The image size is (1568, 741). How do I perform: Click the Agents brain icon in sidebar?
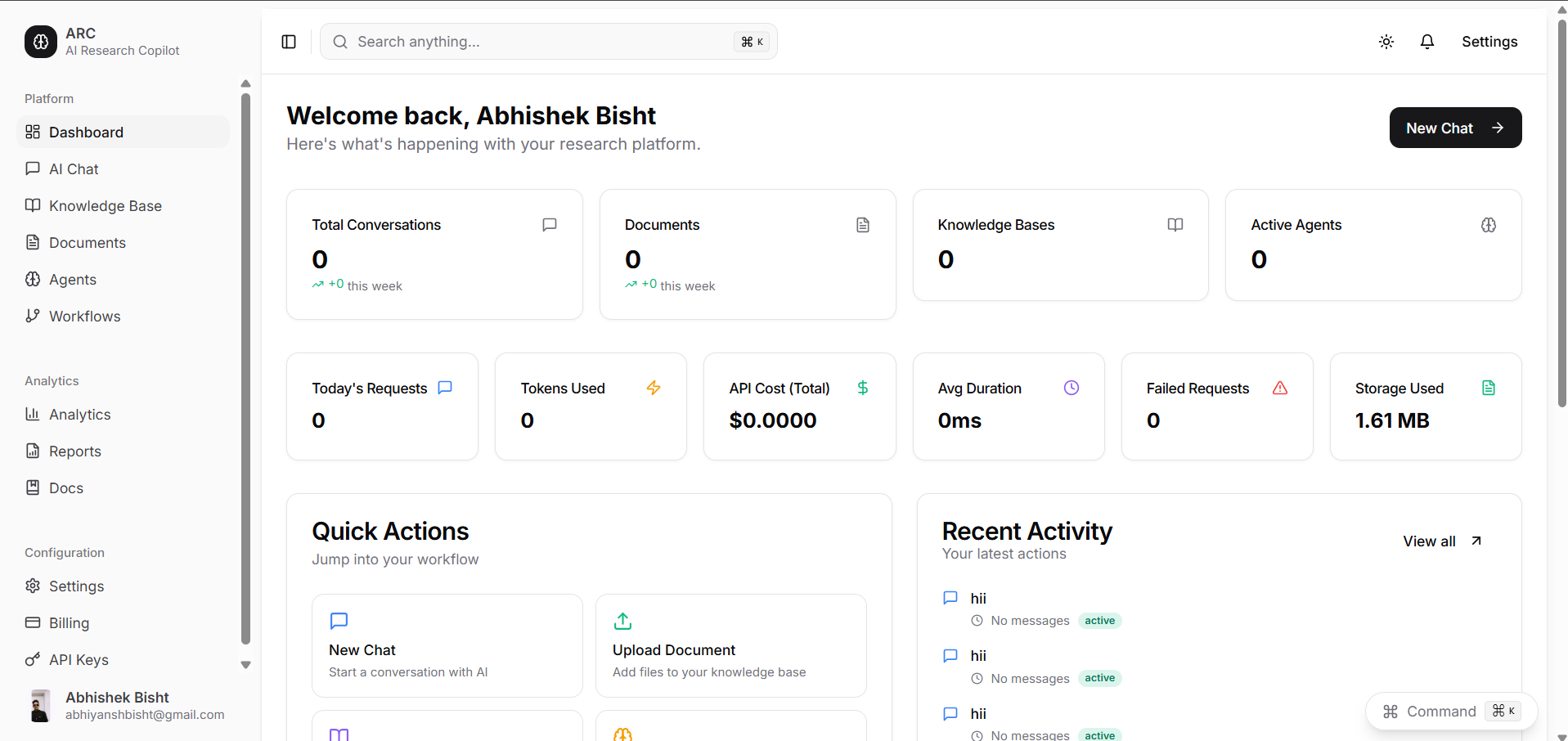(33, 279)
